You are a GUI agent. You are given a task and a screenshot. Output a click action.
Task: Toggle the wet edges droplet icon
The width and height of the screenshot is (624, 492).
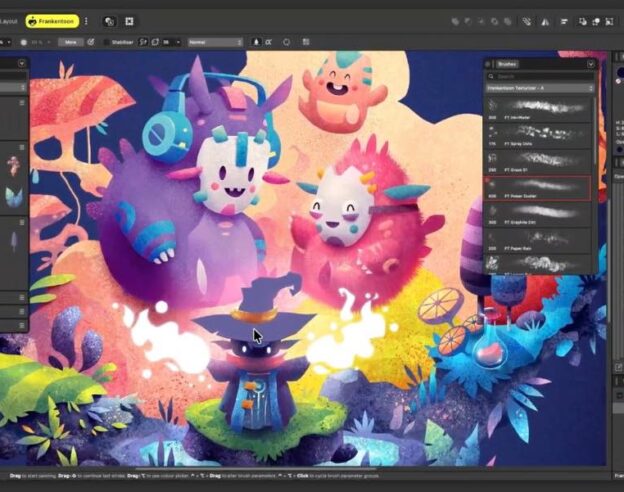click(x=256, y=42)
